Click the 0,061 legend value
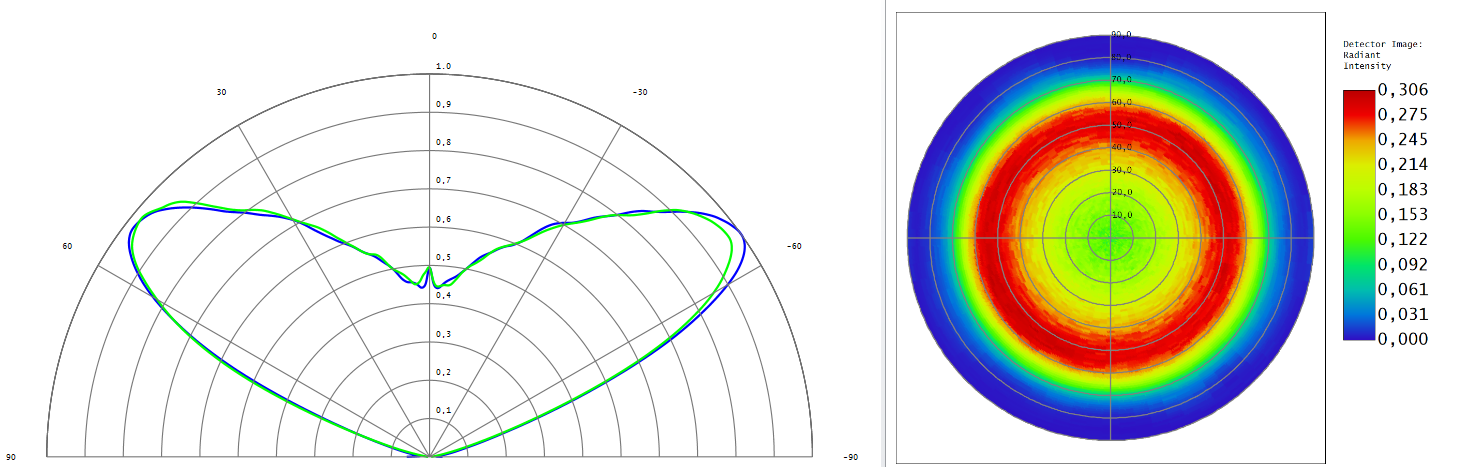 coord(1403,290)
